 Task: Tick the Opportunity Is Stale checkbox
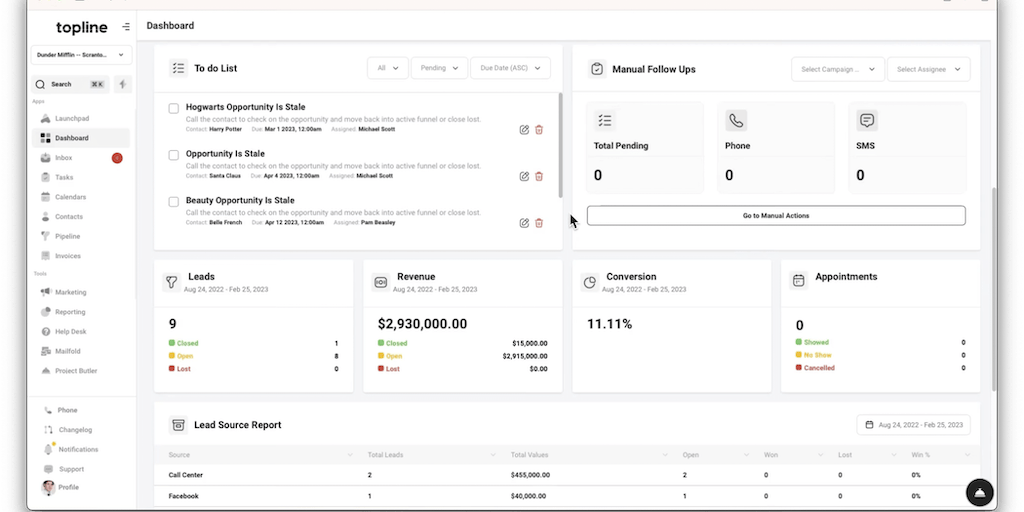click(x=174, y=155)
